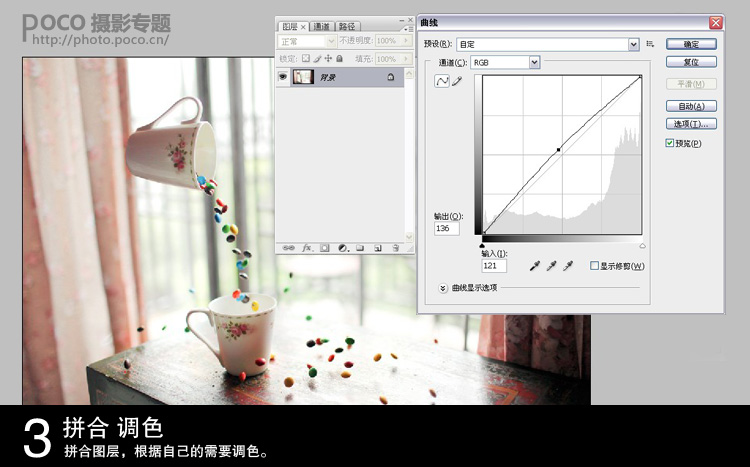Screen dimensions: 750x467
Task: Select the pencil draw-curve tool
Action: (457, 81)
